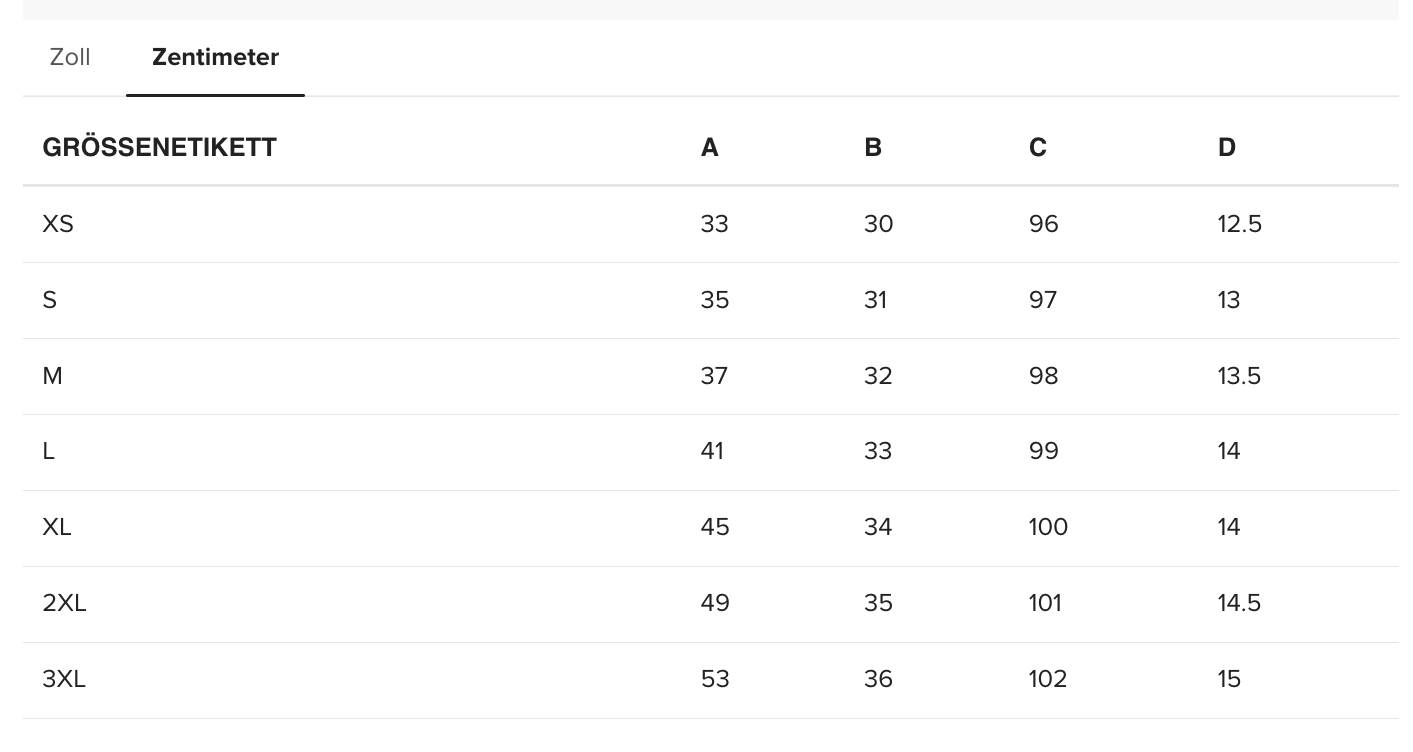1413x752 pixels.
Task: Click value 14.5 in the 2XL row
Action: [1239, 603]
